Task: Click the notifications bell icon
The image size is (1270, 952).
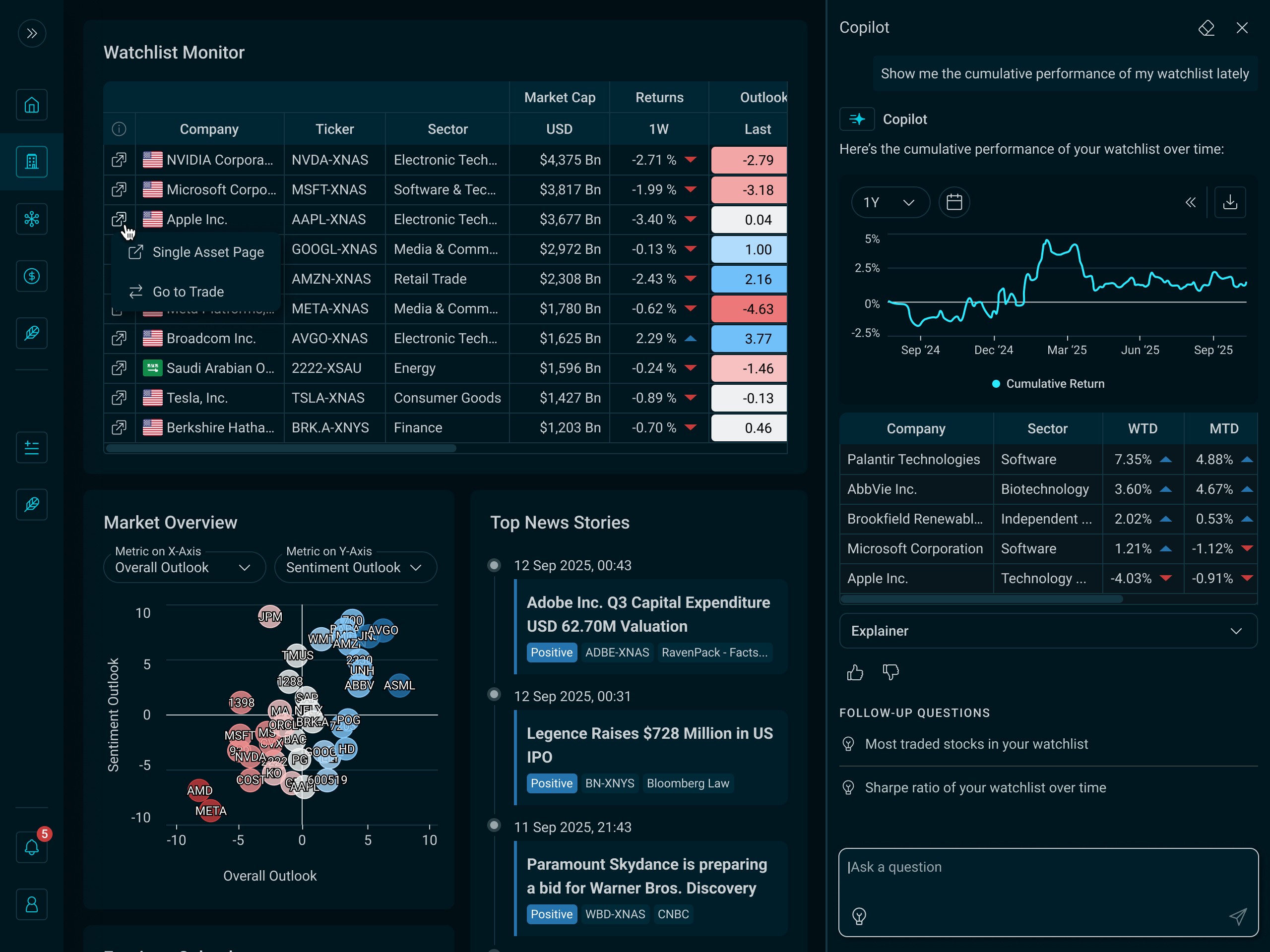Action: [32, 847]
